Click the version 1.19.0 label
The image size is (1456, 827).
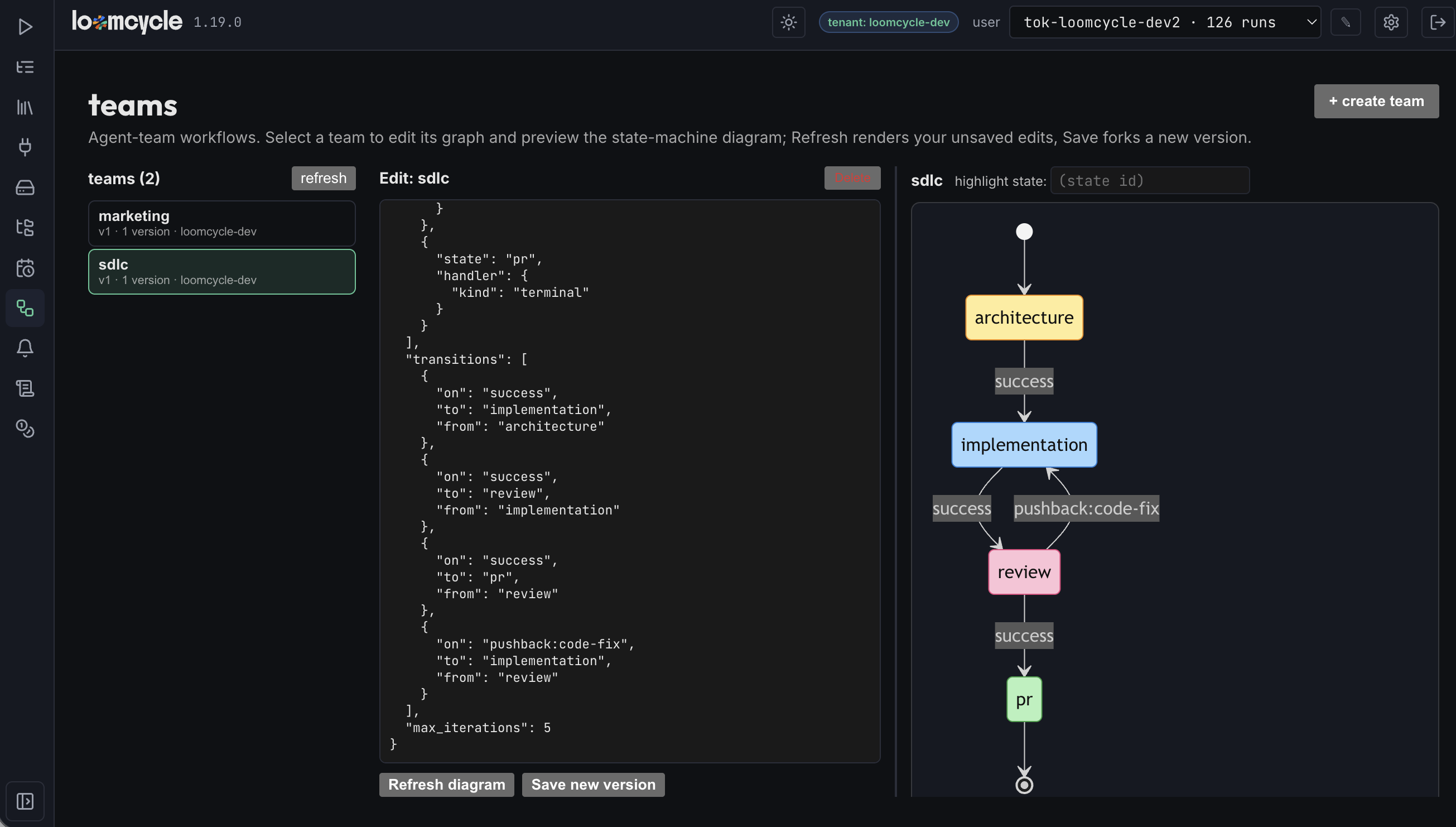[x=218, y=22]
